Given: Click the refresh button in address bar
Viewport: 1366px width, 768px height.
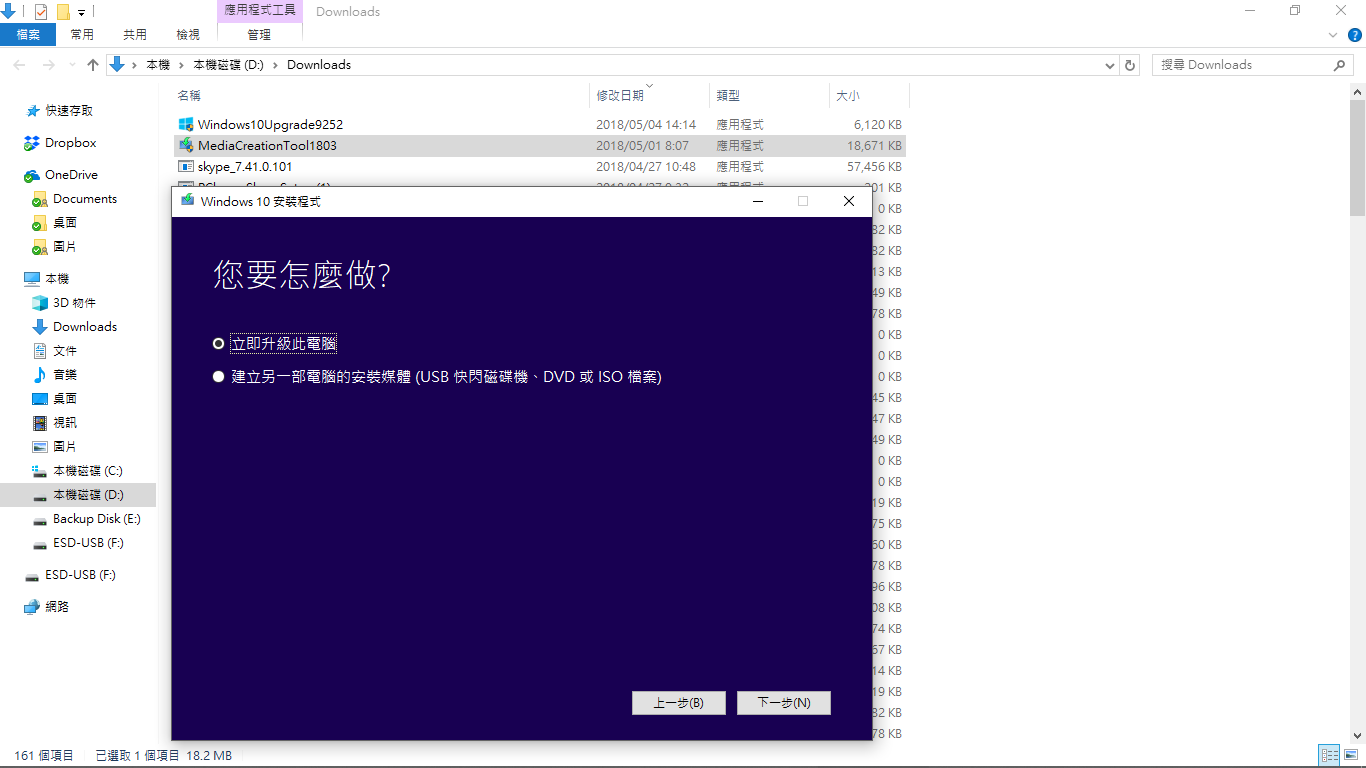Looking at the screenshot, I should point(1131,65).
